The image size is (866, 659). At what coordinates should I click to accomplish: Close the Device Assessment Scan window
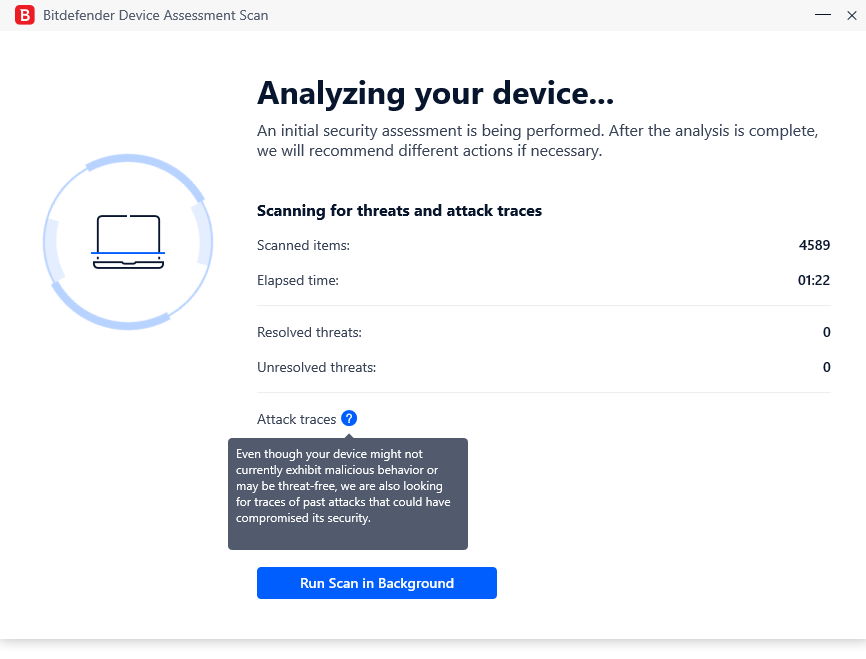click(x=852, y=15)
